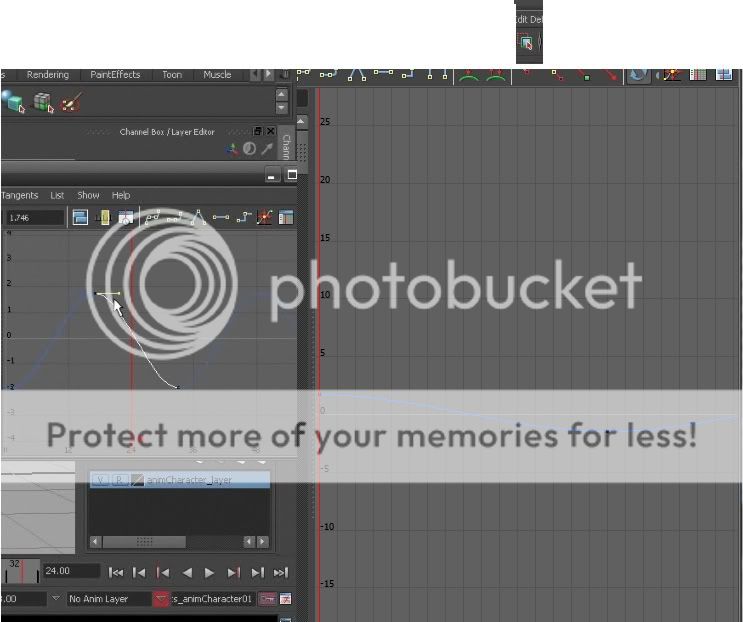
Task: Click the auto key toggle button
Action: [x=267, y=599]
